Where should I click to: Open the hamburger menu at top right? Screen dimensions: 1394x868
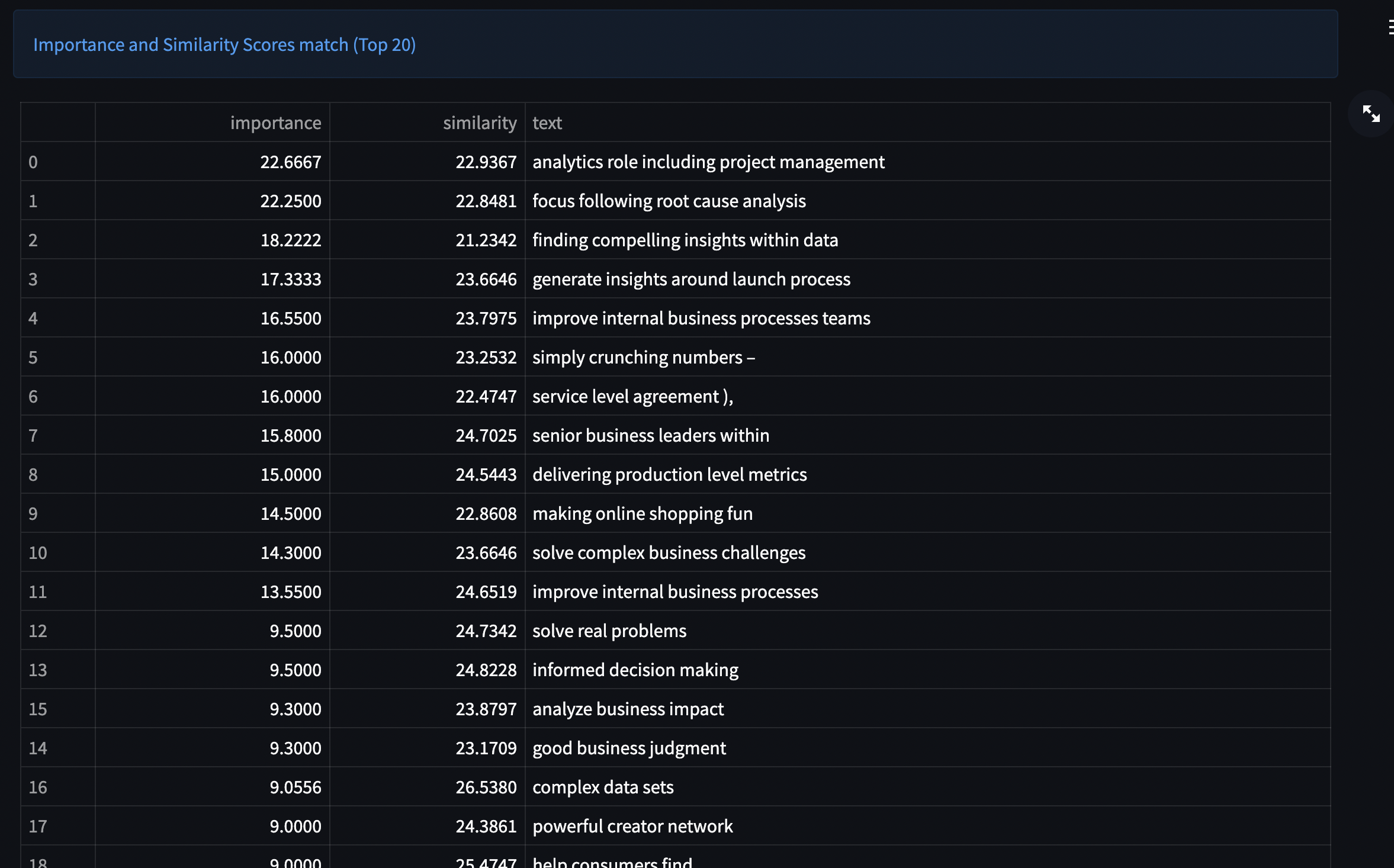click(1390, 27)
